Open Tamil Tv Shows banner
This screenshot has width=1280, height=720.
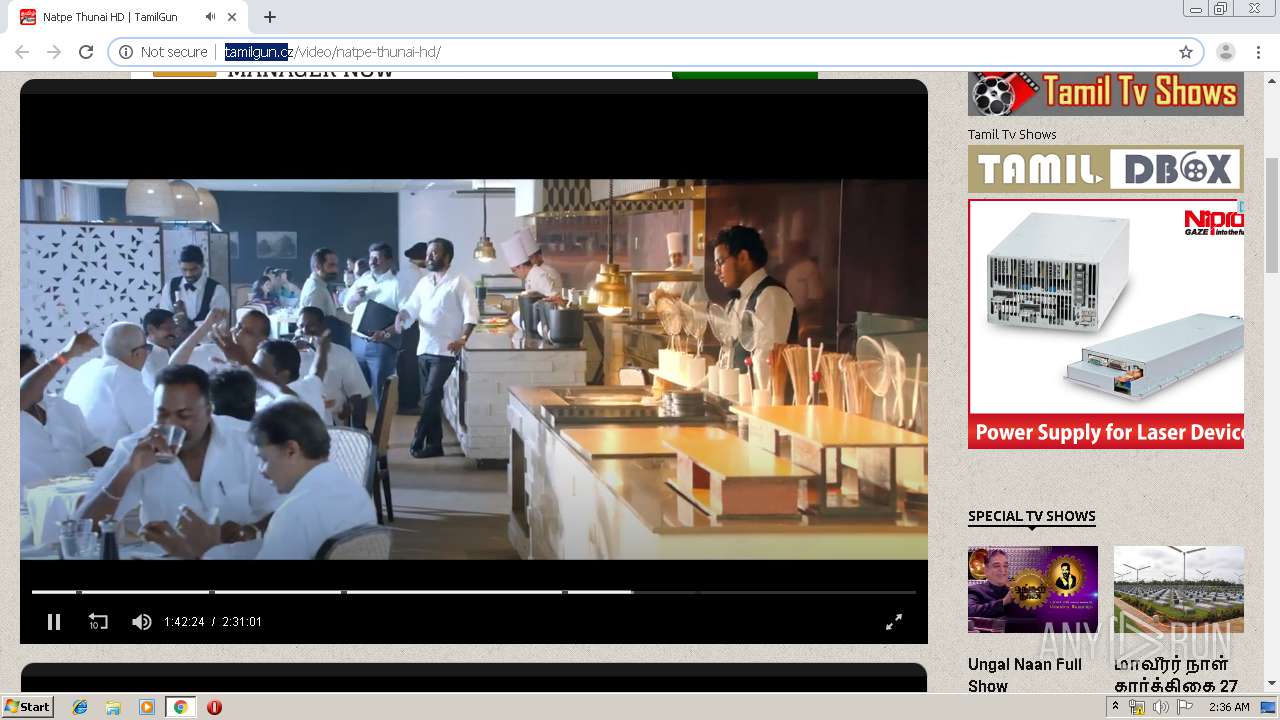coord(1105,93)
